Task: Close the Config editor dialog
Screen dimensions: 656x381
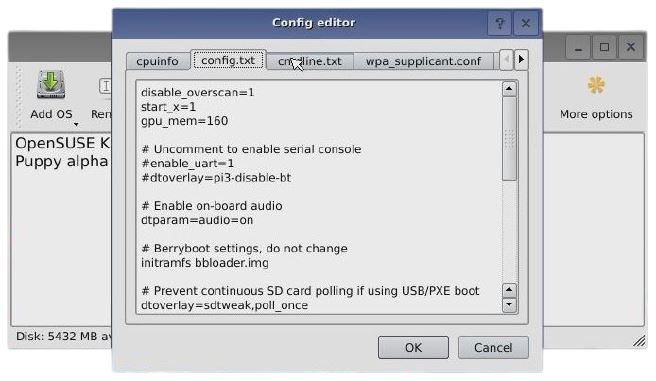Action: coord(526,23)
